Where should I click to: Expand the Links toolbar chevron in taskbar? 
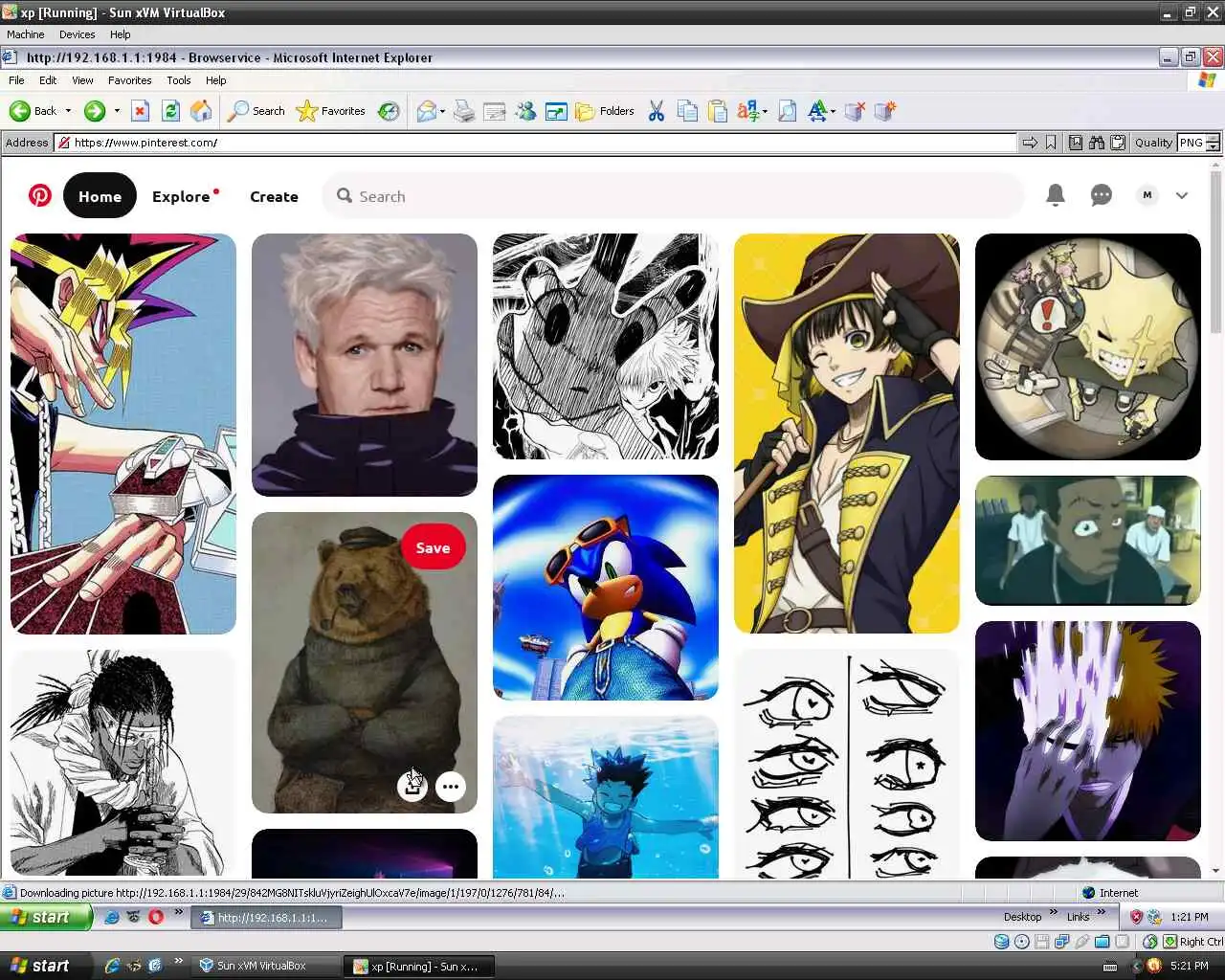click(1101, 913)
